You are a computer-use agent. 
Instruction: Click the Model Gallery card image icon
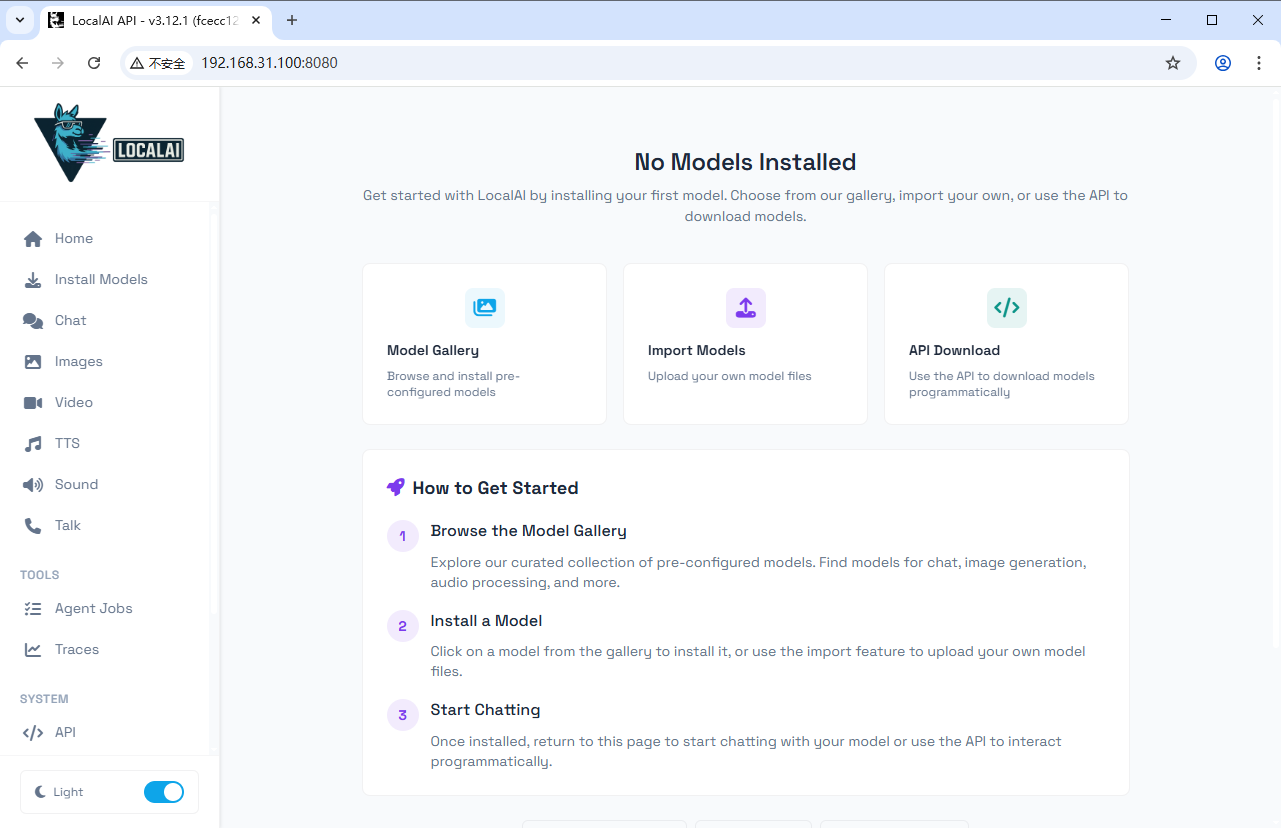485,308
